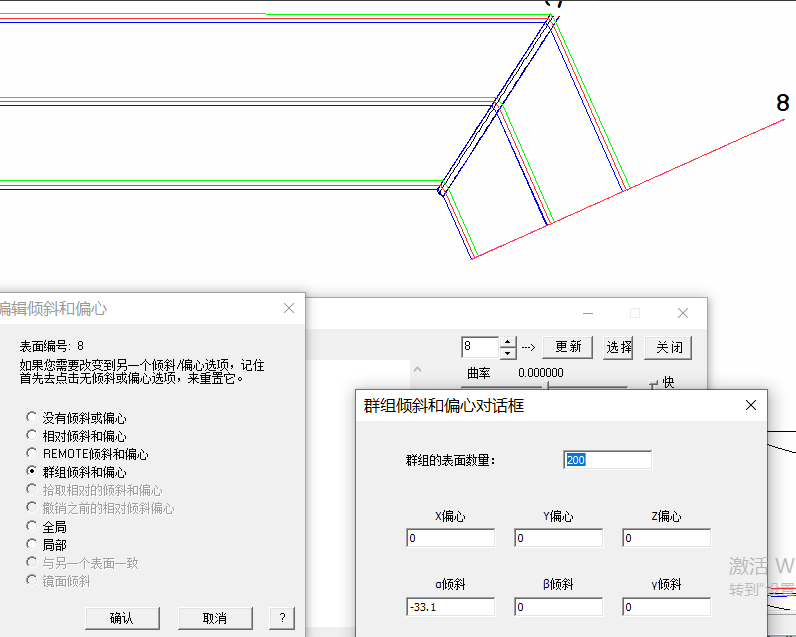Close the 编辑倾斜和偏心 dialog
This screenshot has height=637, width=796.
[289, 308]
